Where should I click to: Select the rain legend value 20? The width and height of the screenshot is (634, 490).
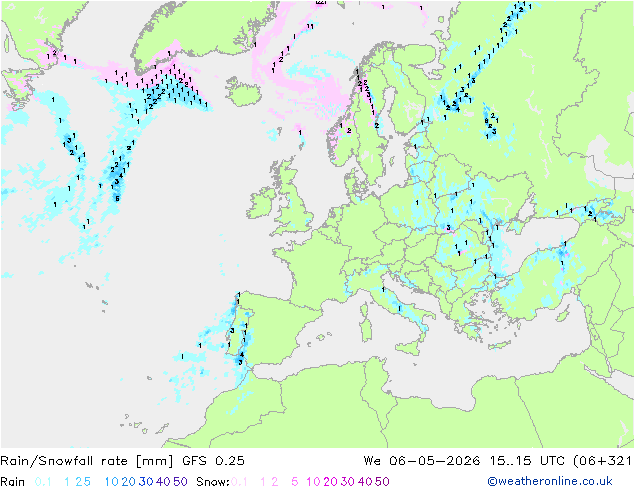(x=128, y=482)
